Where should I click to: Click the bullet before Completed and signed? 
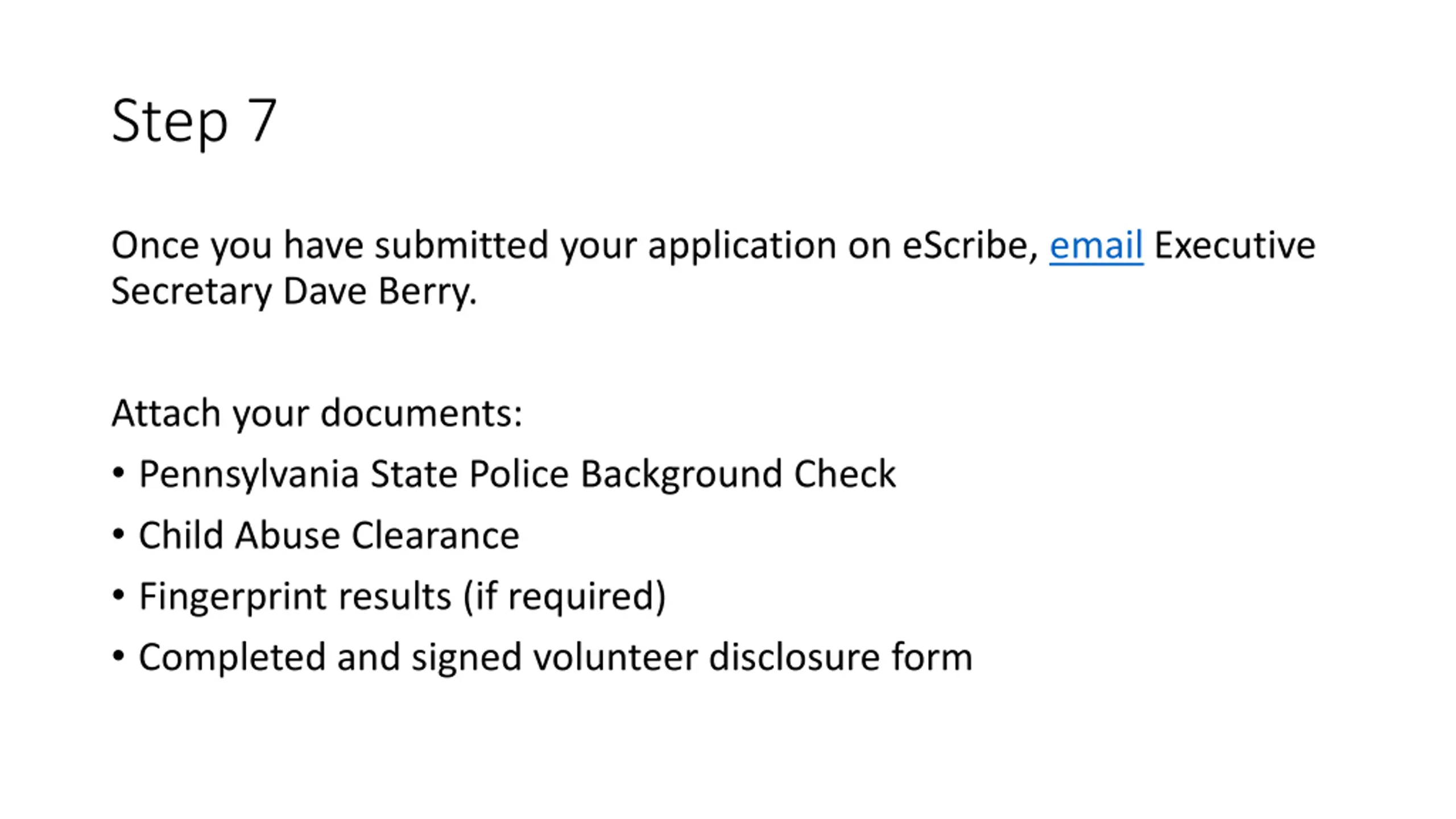point(118,656)
